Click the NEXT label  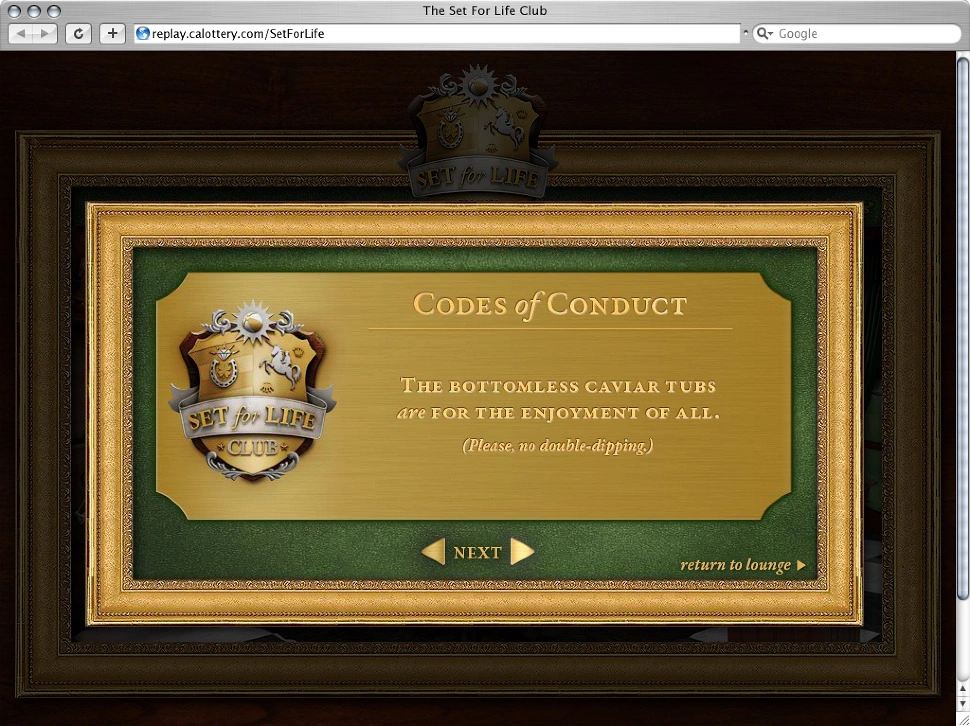[478, 552]
